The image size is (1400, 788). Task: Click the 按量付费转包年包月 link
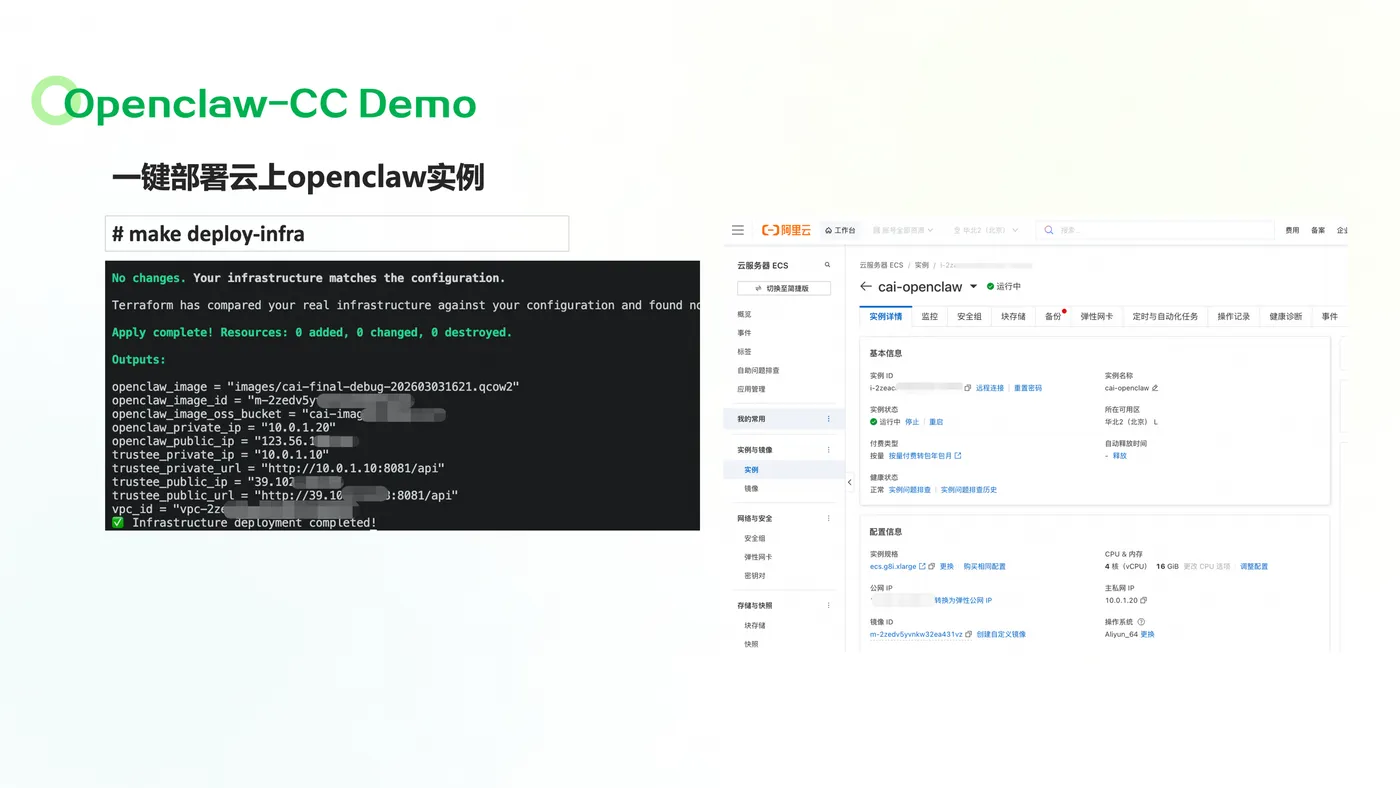(x=920, y=456)
